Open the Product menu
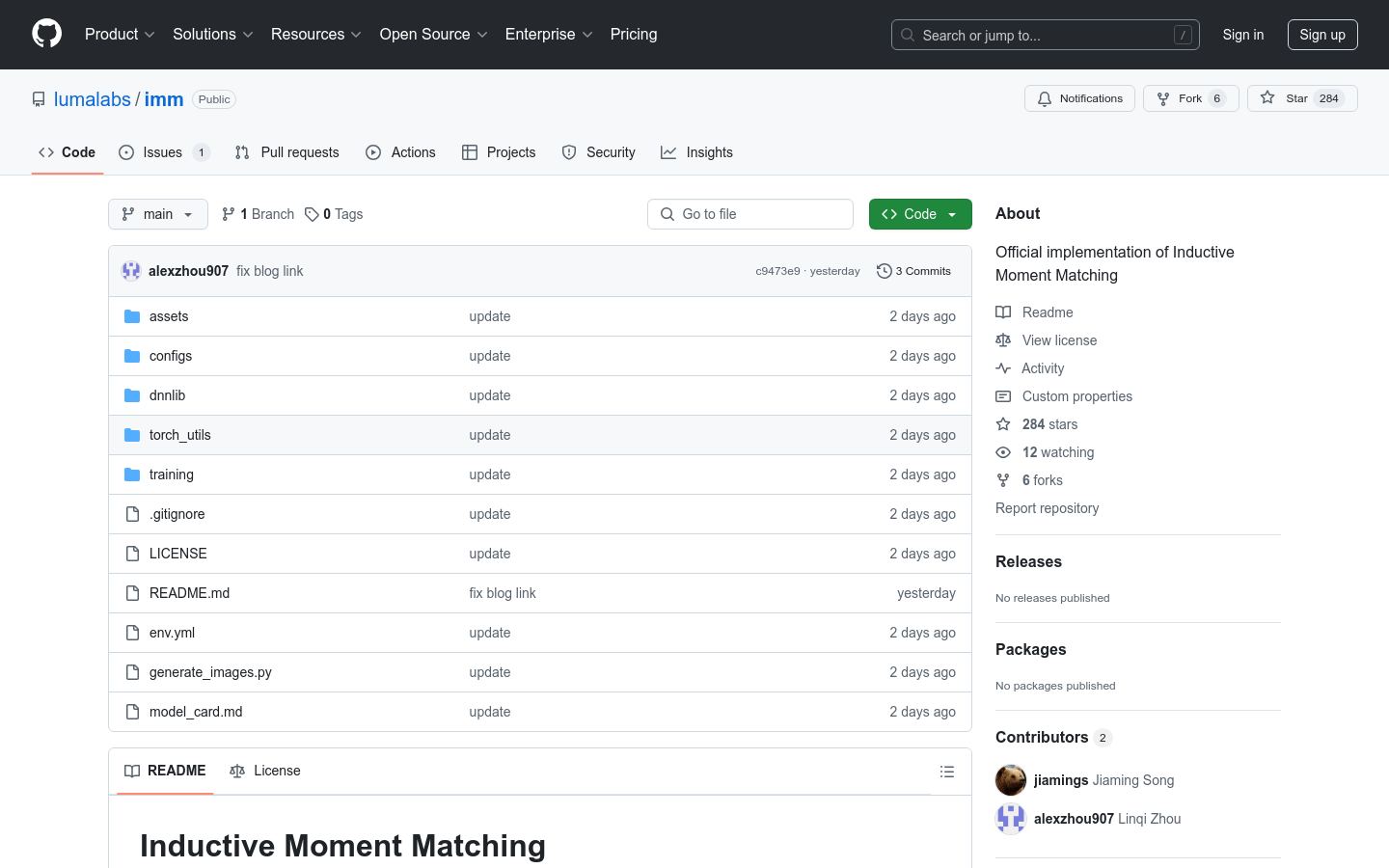The width and height of the screenshot is (1389, 868). [120, 35]
